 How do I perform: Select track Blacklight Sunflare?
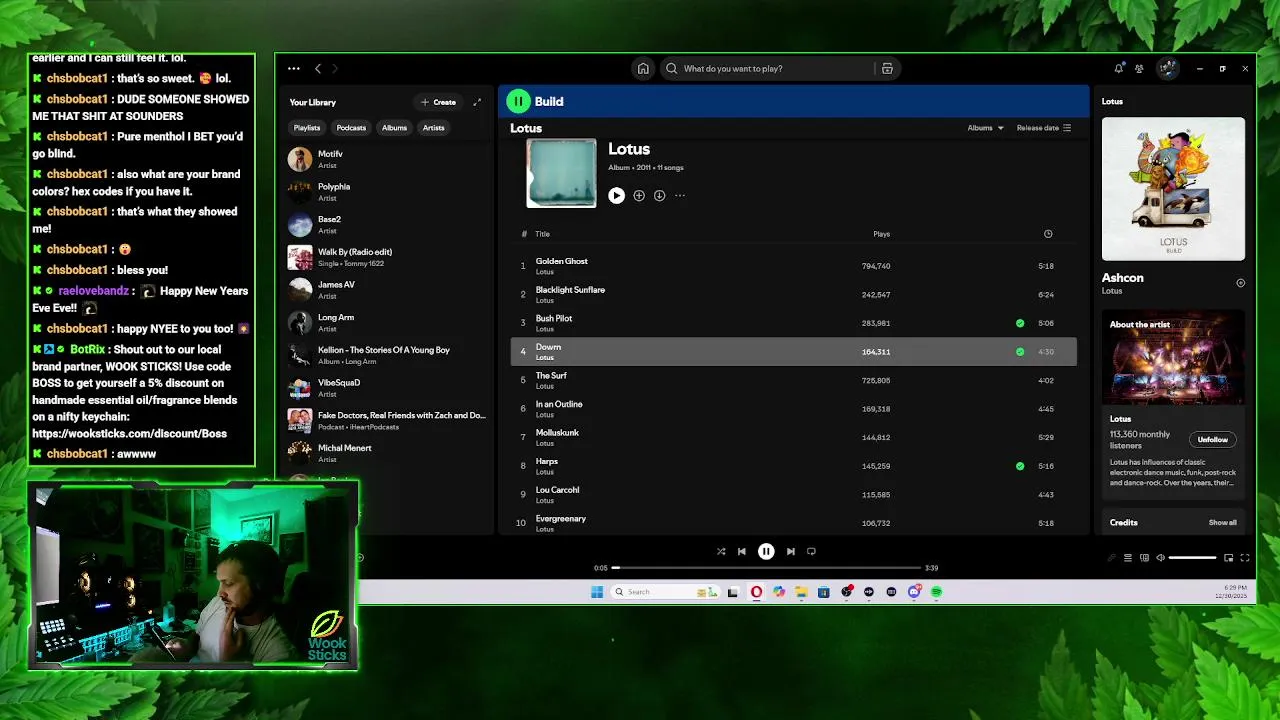tap(793, 294)
